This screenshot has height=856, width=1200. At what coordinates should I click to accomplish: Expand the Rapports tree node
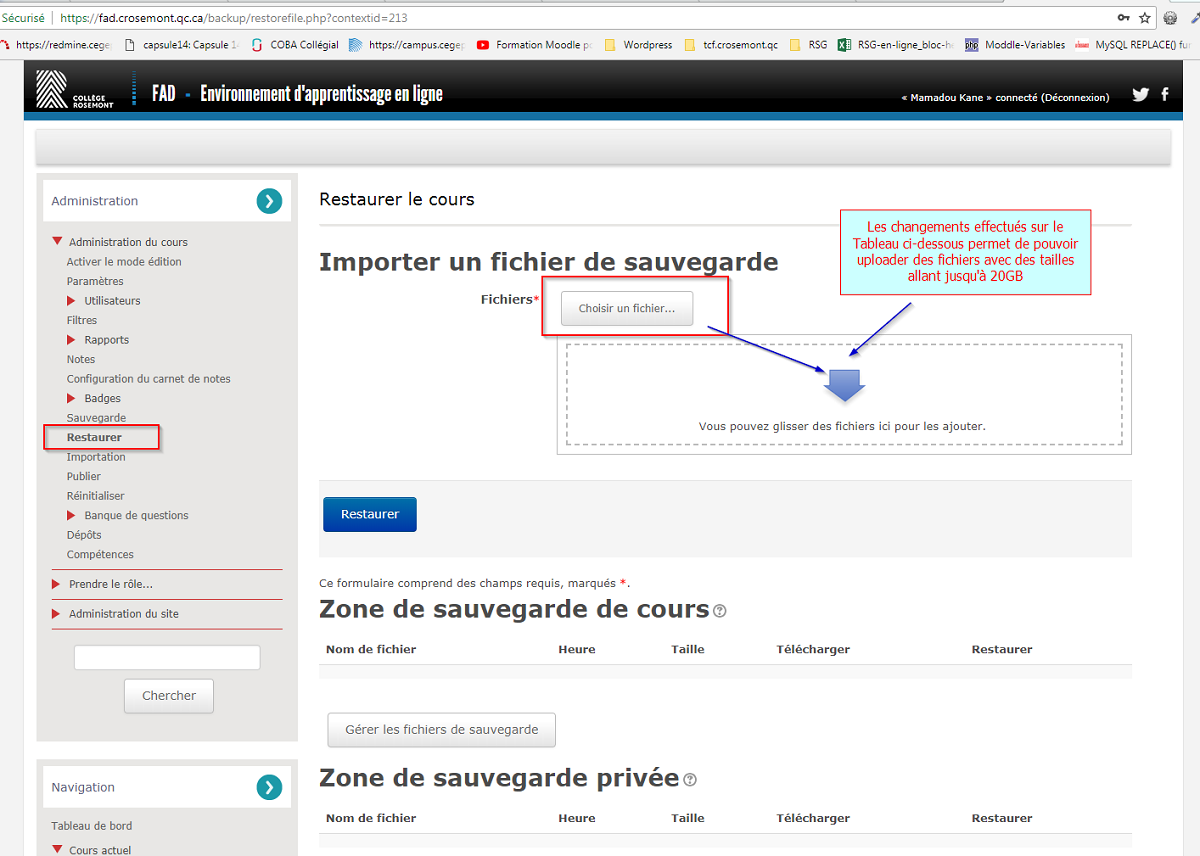tap(71, 340)
